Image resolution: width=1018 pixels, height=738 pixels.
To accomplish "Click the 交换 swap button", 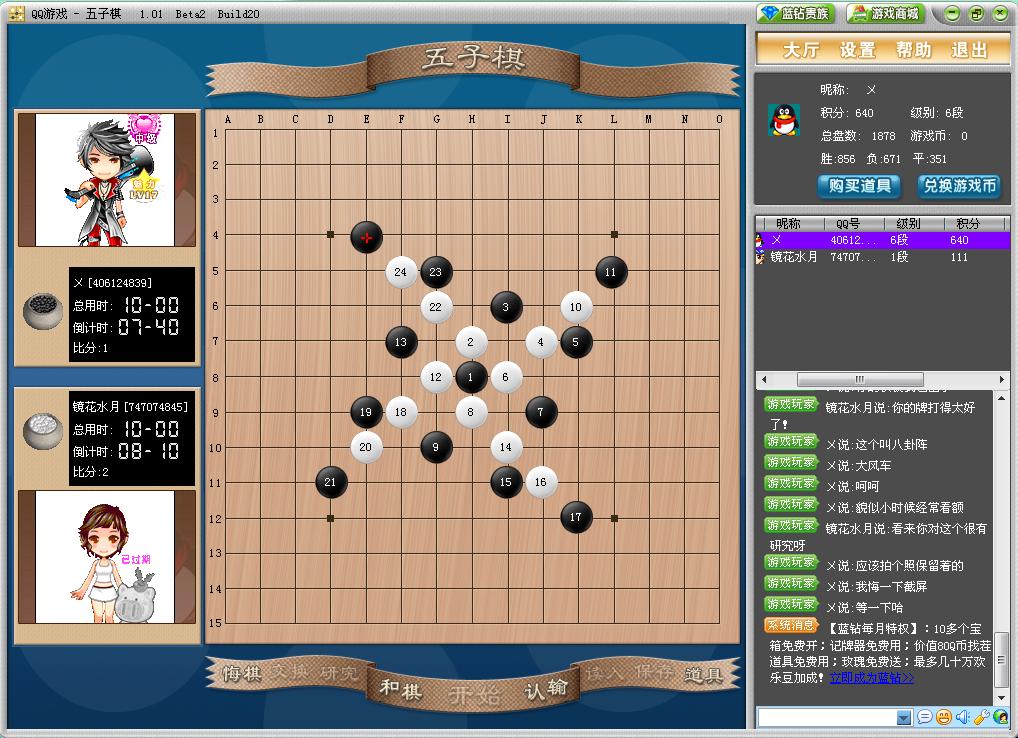I will point(290,670).
